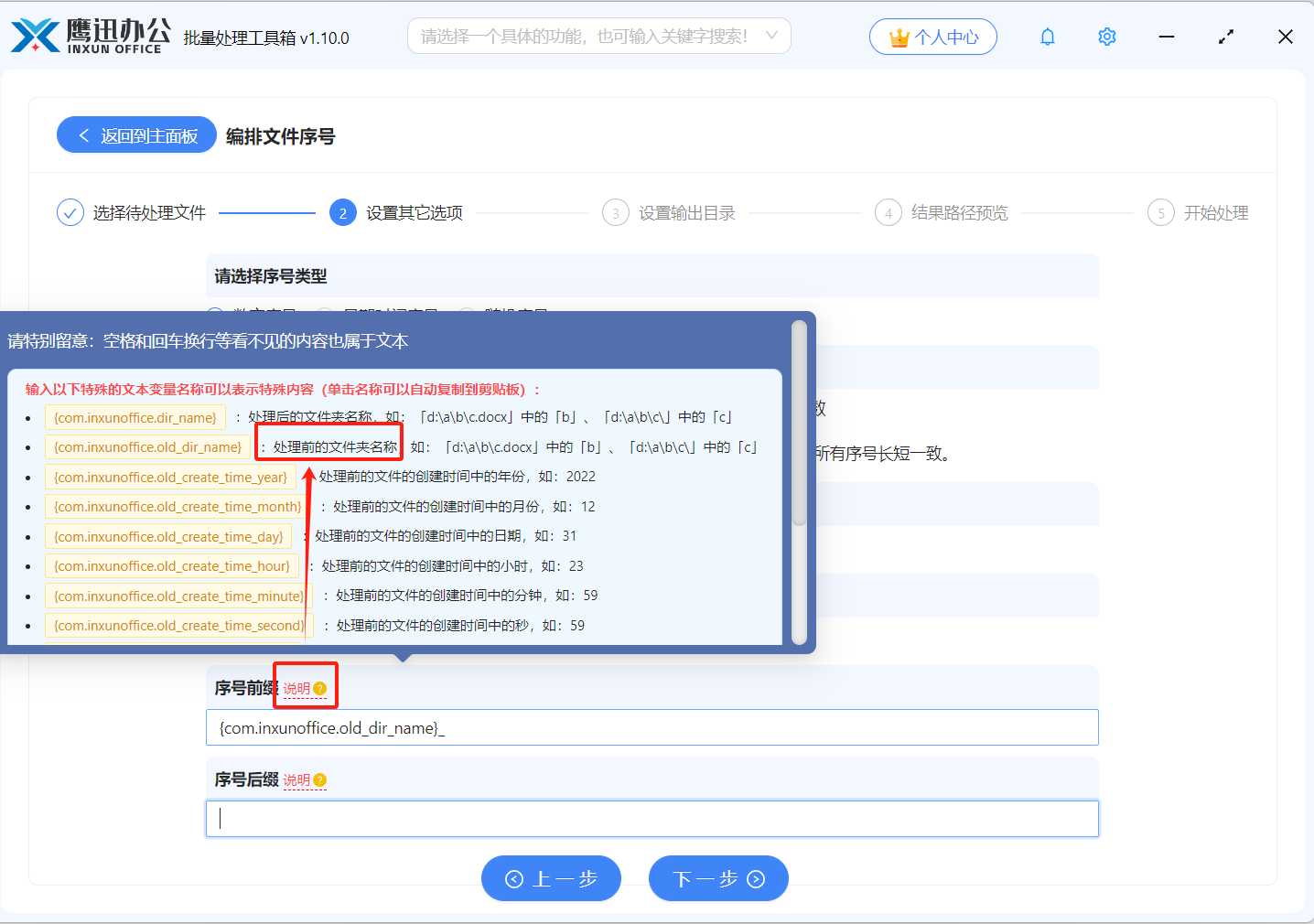Click 上一步 previous step button
1314x924 pixels.
pos(551,878)
